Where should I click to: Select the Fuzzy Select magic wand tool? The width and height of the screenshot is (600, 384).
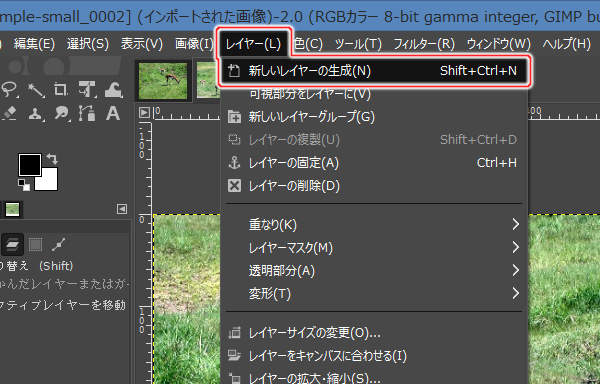pos(36,90)
